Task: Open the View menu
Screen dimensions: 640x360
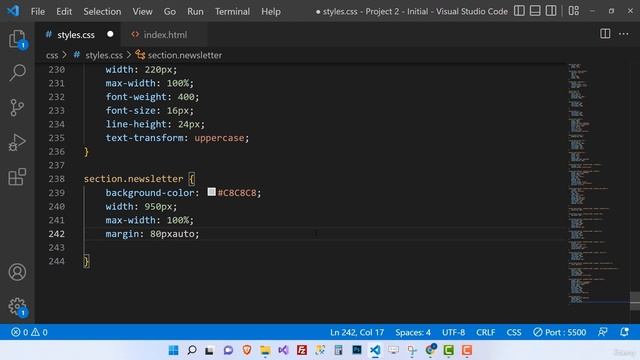Action: coord(142,11)
